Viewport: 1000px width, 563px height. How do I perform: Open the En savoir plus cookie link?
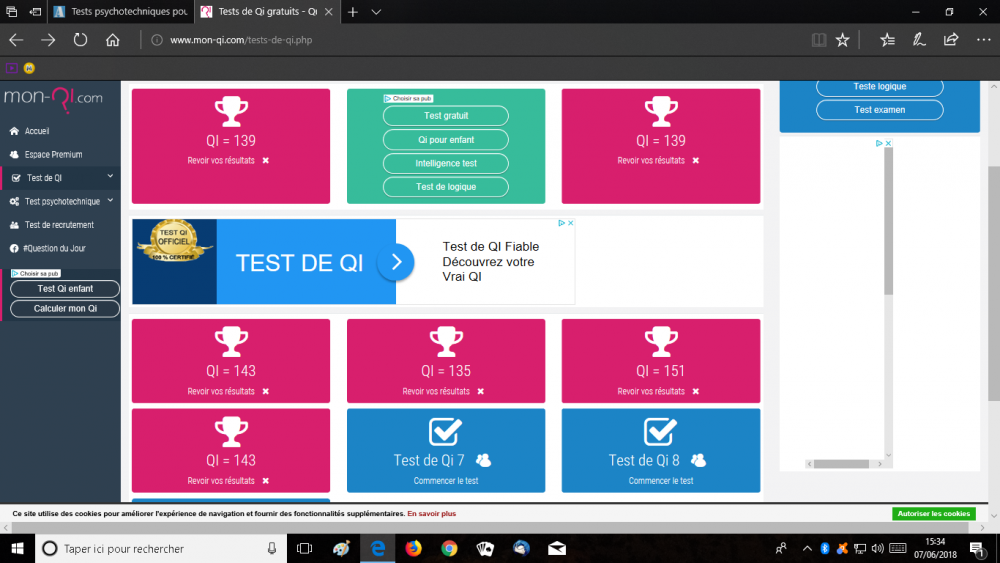click(431, 514)
